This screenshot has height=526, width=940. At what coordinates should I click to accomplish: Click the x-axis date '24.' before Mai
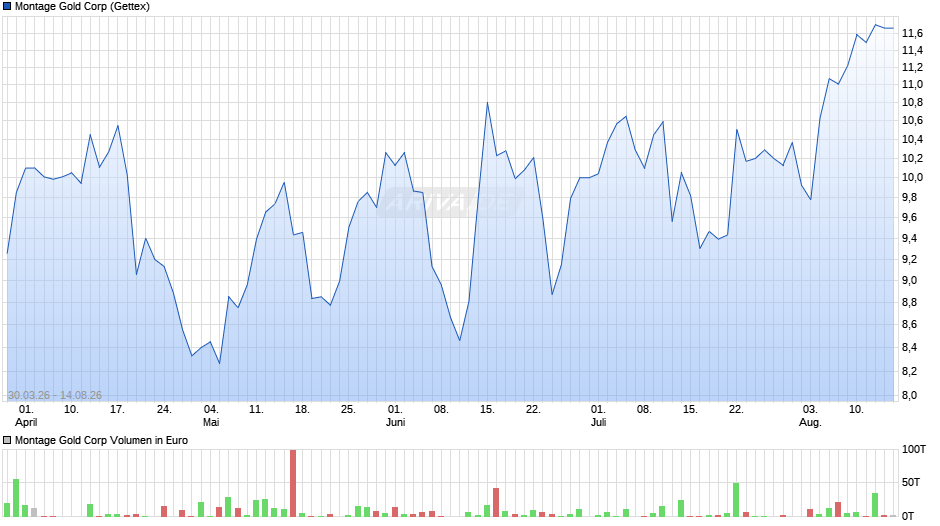tap(164, 409)
